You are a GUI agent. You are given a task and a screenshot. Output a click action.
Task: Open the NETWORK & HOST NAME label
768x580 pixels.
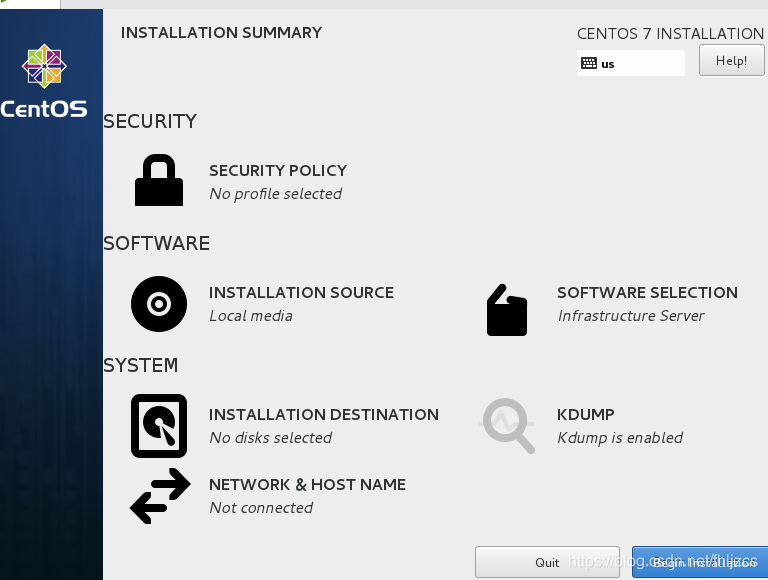click(308, 484)
